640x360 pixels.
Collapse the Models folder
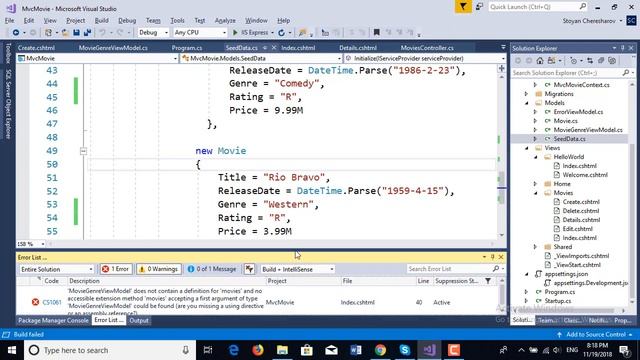[x=527, y=103]
